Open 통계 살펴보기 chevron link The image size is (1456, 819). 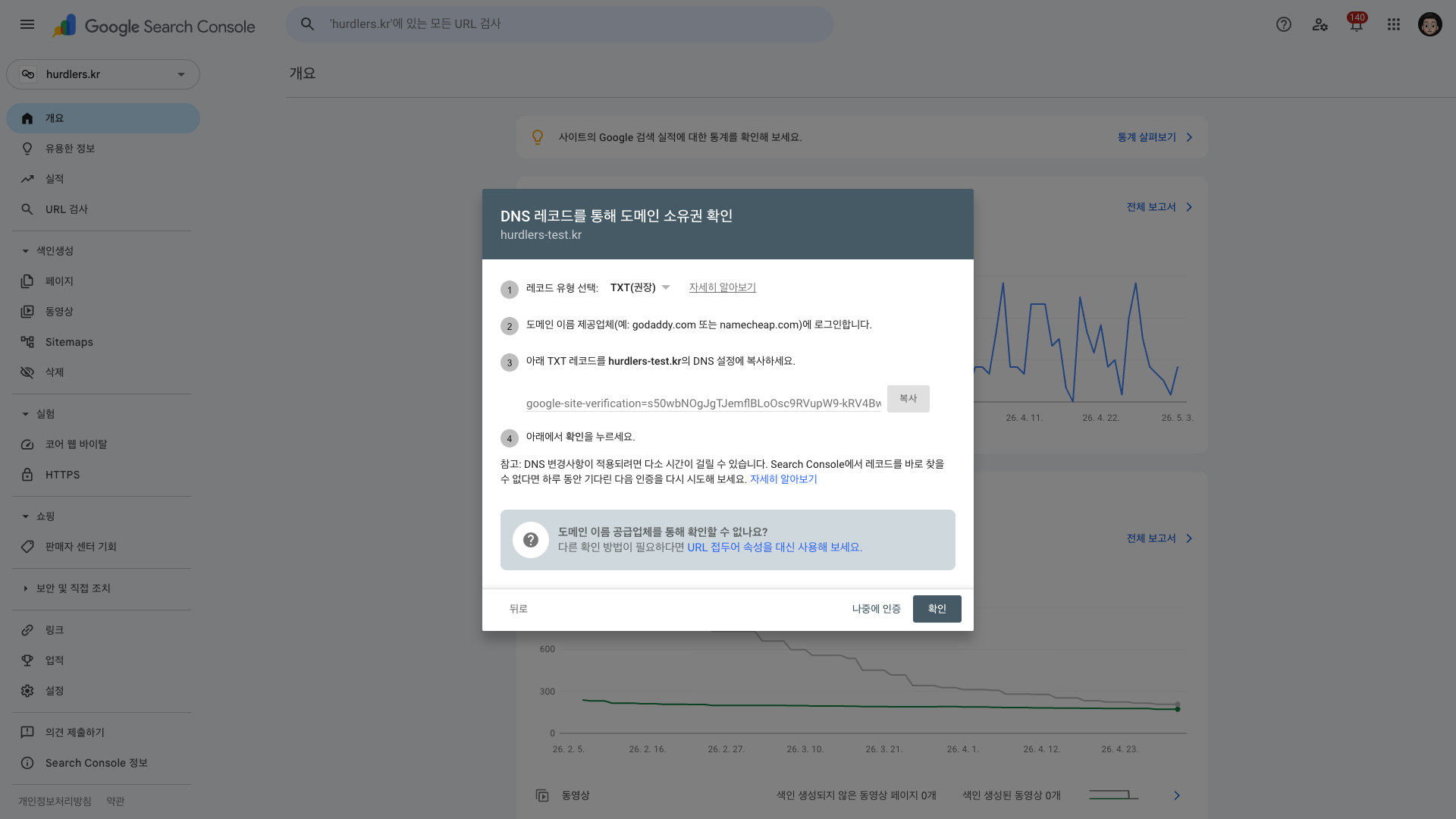pyautogui.click(x=1156, y=137)
